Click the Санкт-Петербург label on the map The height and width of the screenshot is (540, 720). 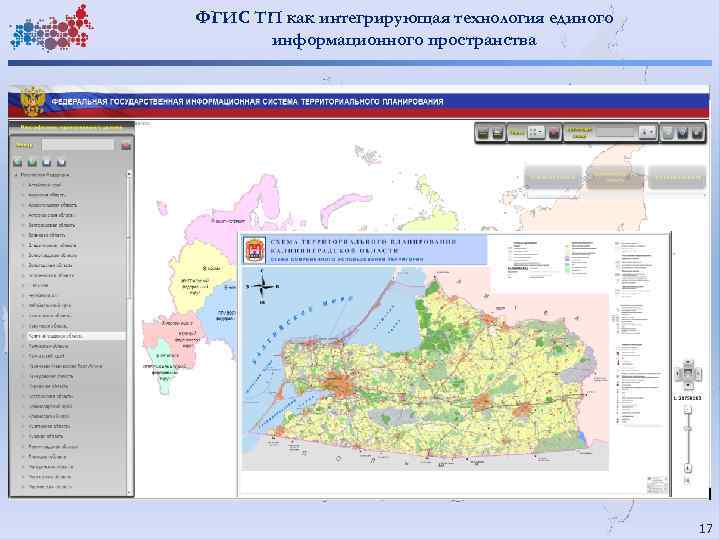tap(229, 221)
